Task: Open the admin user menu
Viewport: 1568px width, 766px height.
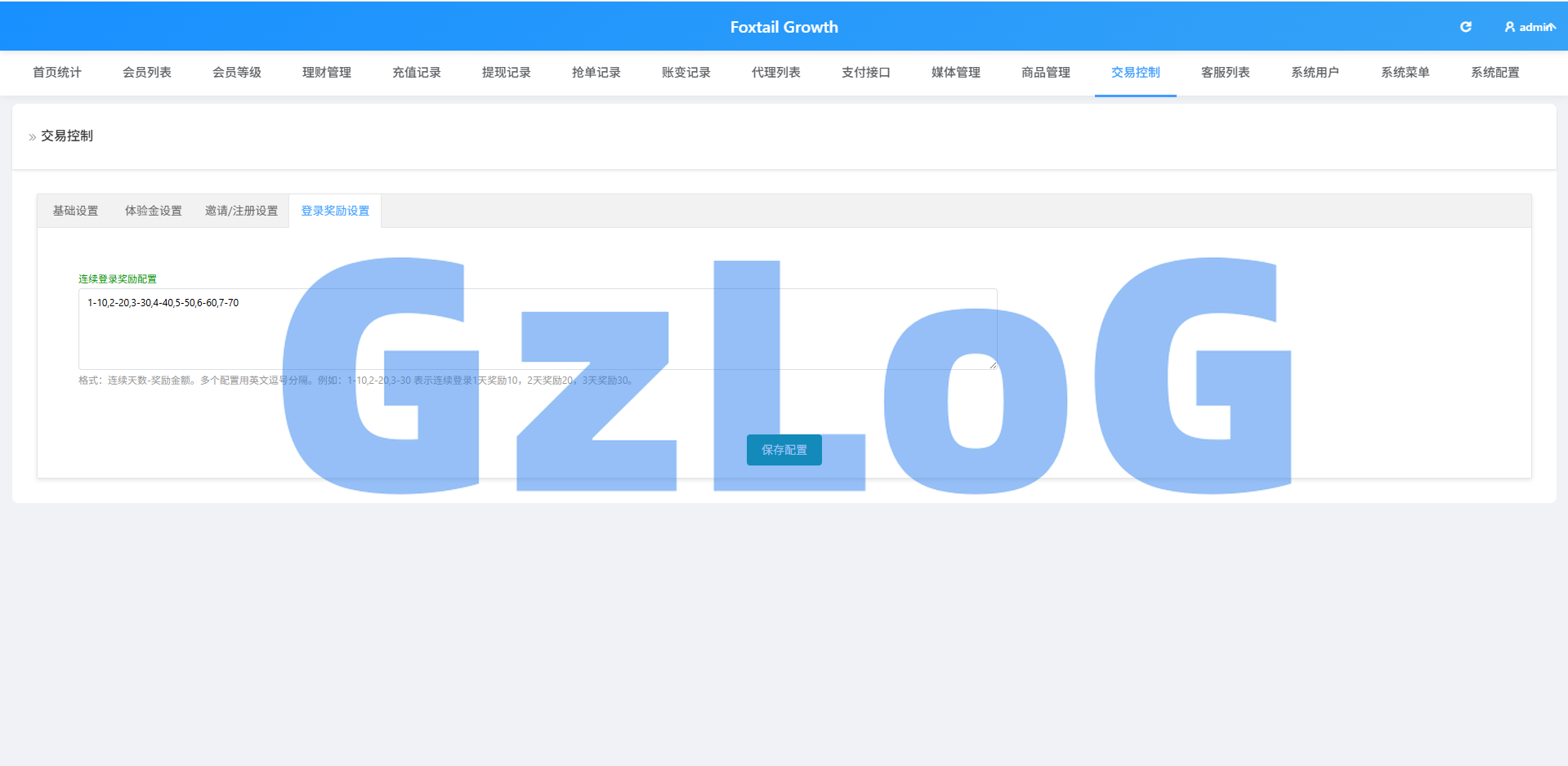Action: tap(1530, 27)
